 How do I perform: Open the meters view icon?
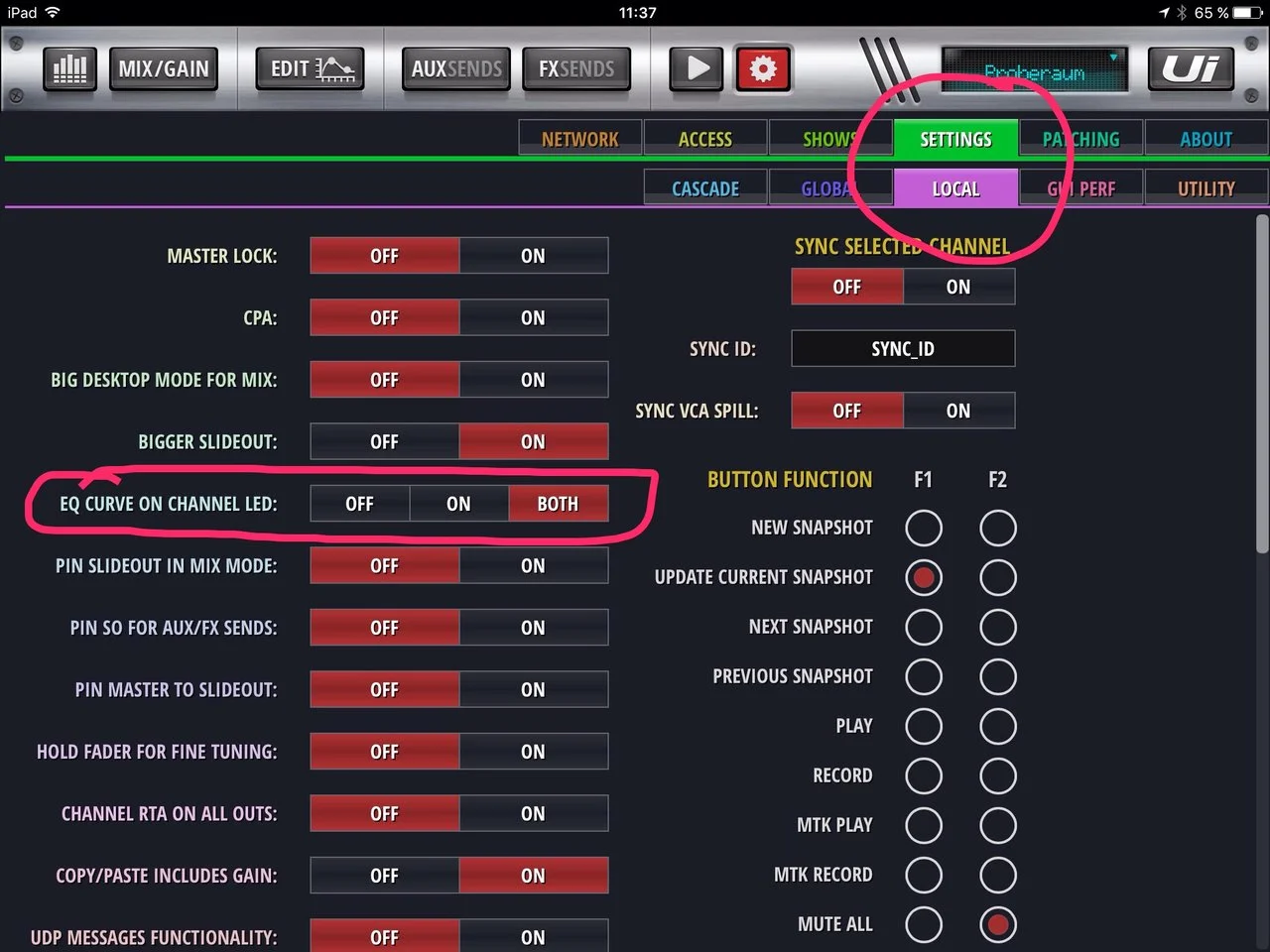pyautogui.click(x=69, y=68)
